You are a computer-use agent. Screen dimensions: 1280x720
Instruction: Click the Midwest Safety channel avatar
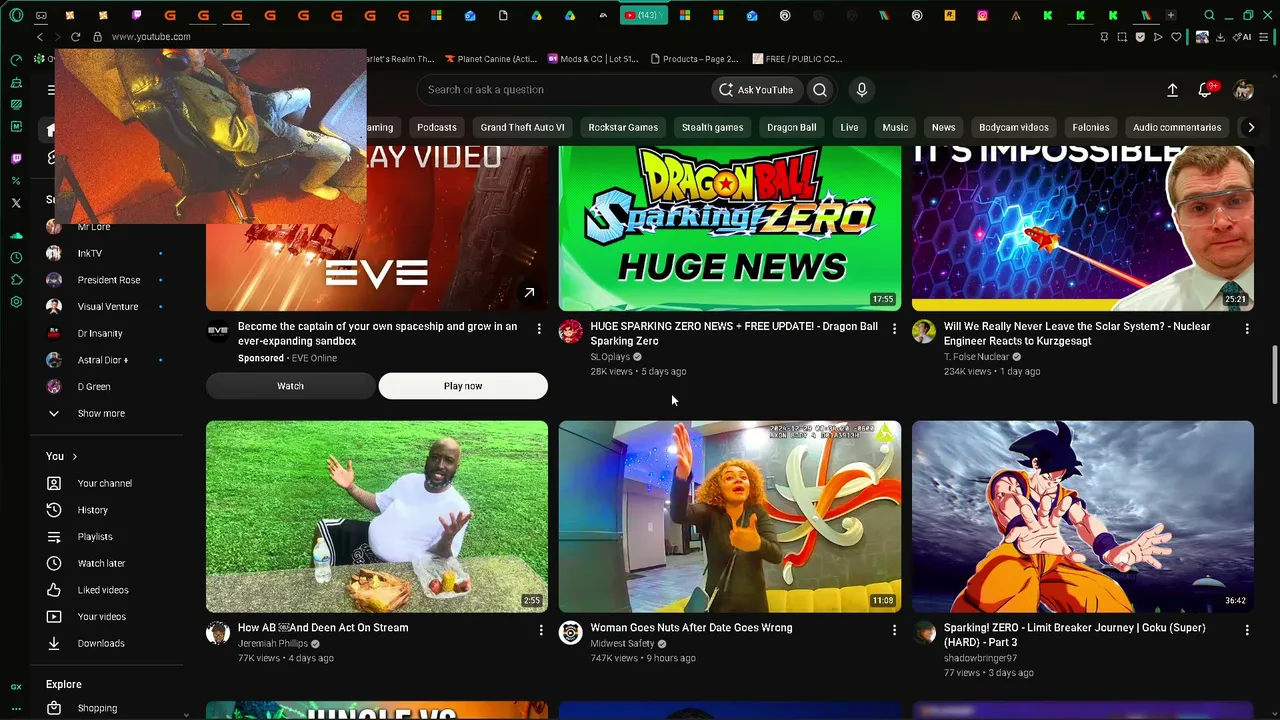click(x=571, y=633)
